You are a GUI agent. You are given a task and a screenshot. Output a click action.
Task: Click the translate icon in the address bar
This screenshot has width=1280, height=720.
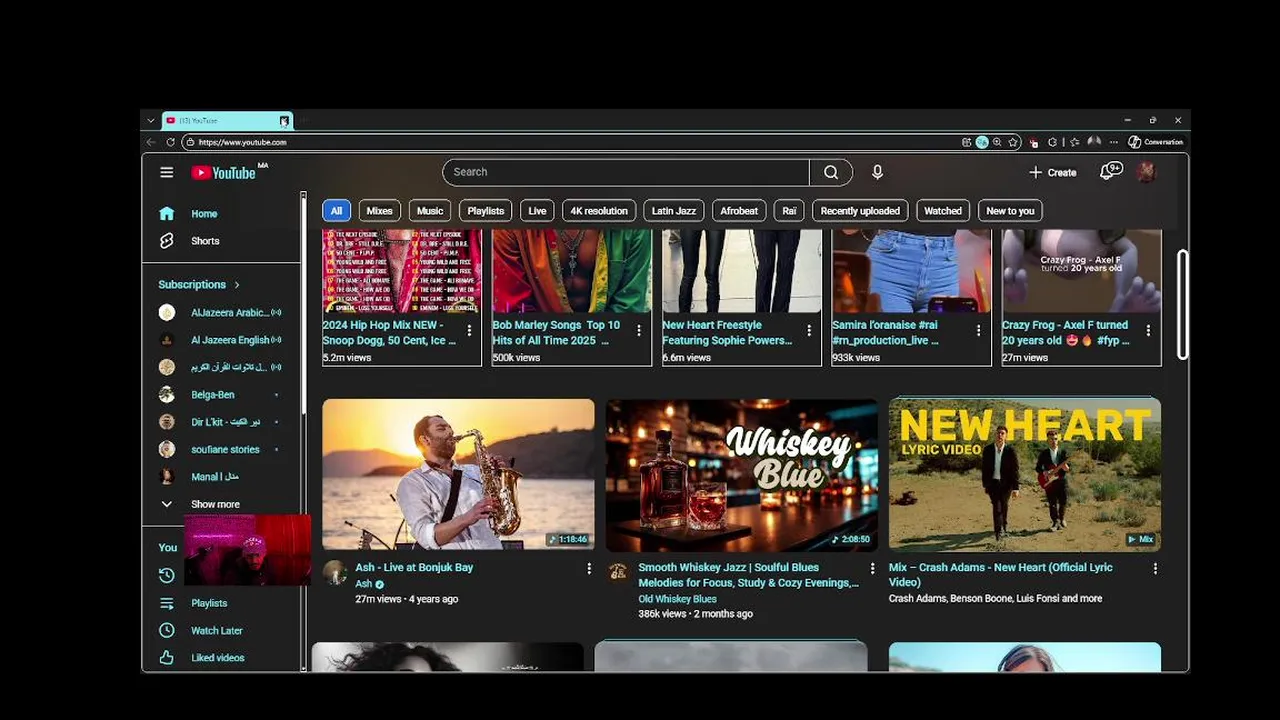982,142
